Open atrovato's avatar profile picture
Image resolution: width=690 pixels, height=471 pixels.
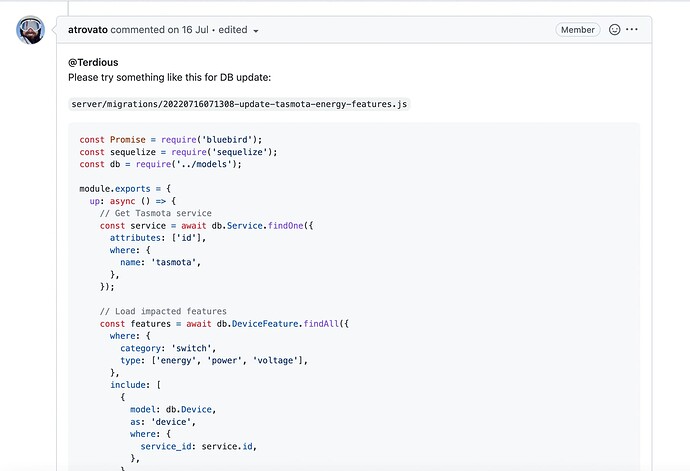point(30,29)
